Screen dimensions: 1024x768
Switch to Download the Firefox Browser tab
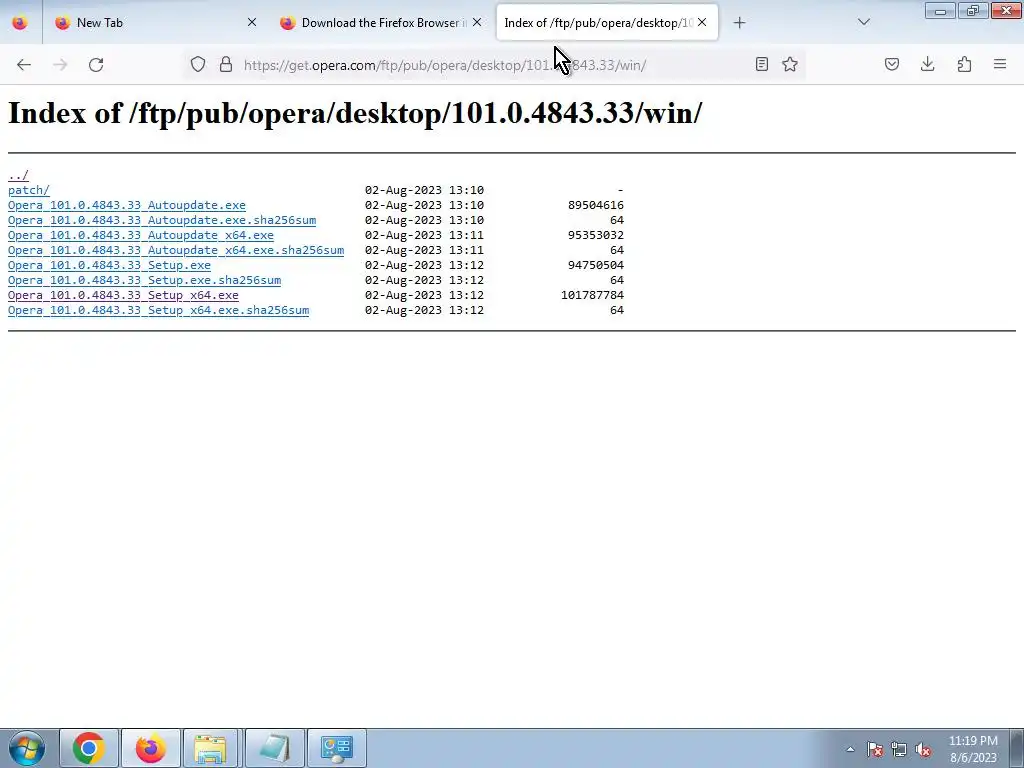382,23
